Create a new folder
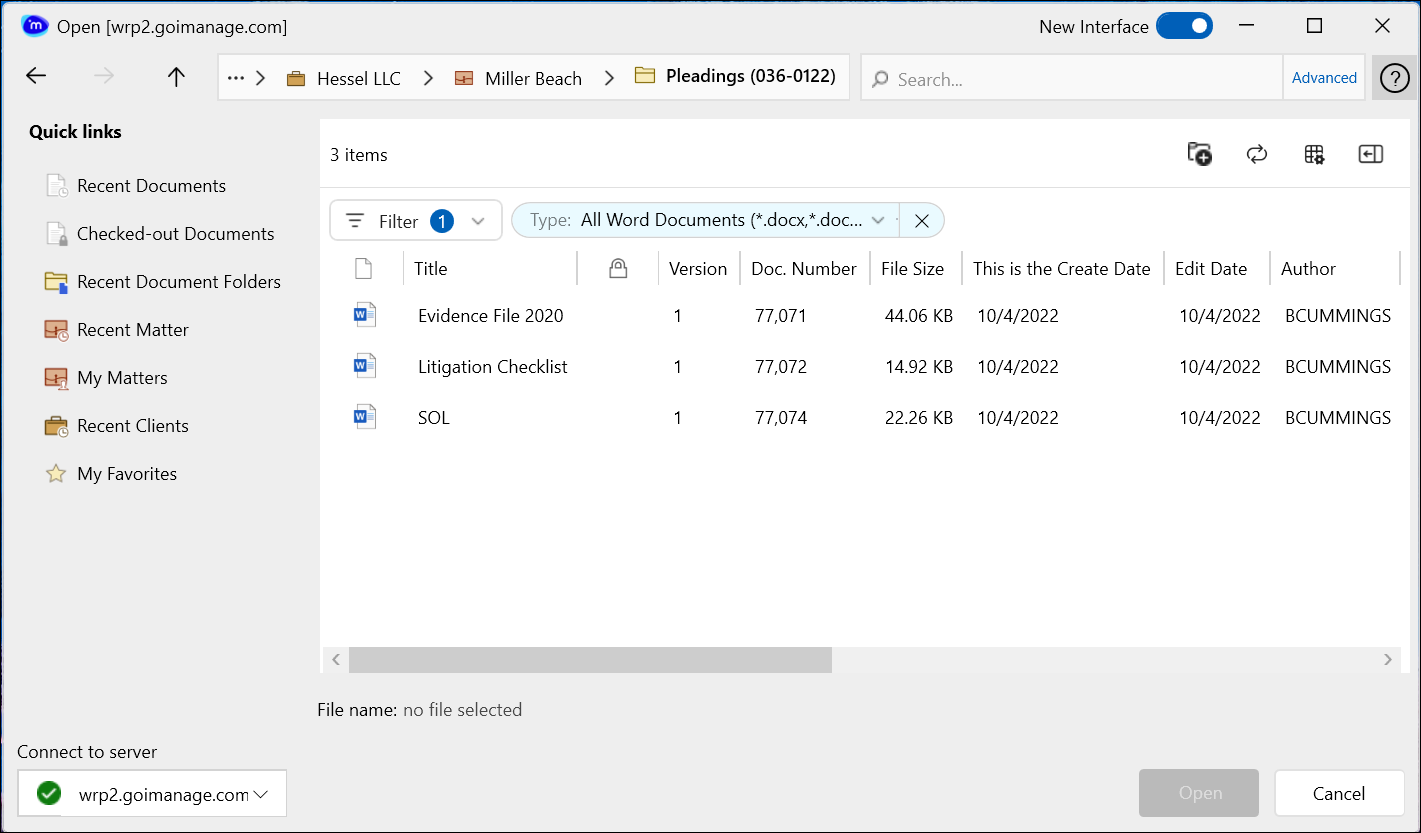This screenshot has height=833, width=1421. coord(1199,154)
